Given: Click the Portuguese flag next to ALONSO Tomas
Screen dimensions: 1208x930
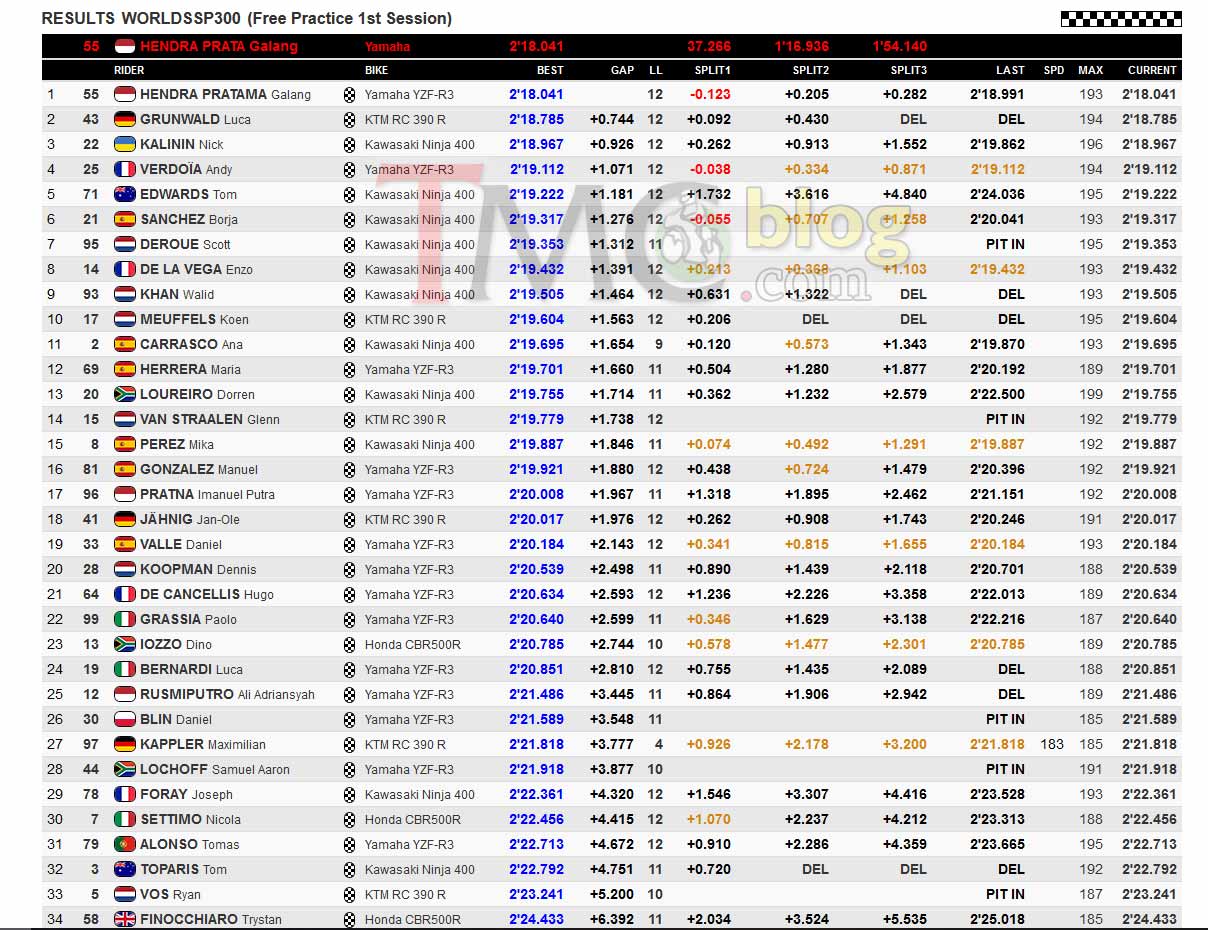Looking at the screenshot, I should tap(125, 844).
